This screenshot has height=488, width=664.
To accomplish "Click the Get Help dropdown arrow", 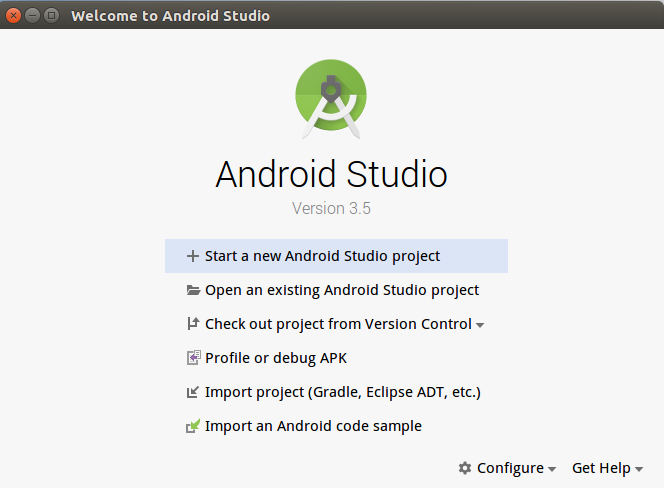I will point(639,469).
